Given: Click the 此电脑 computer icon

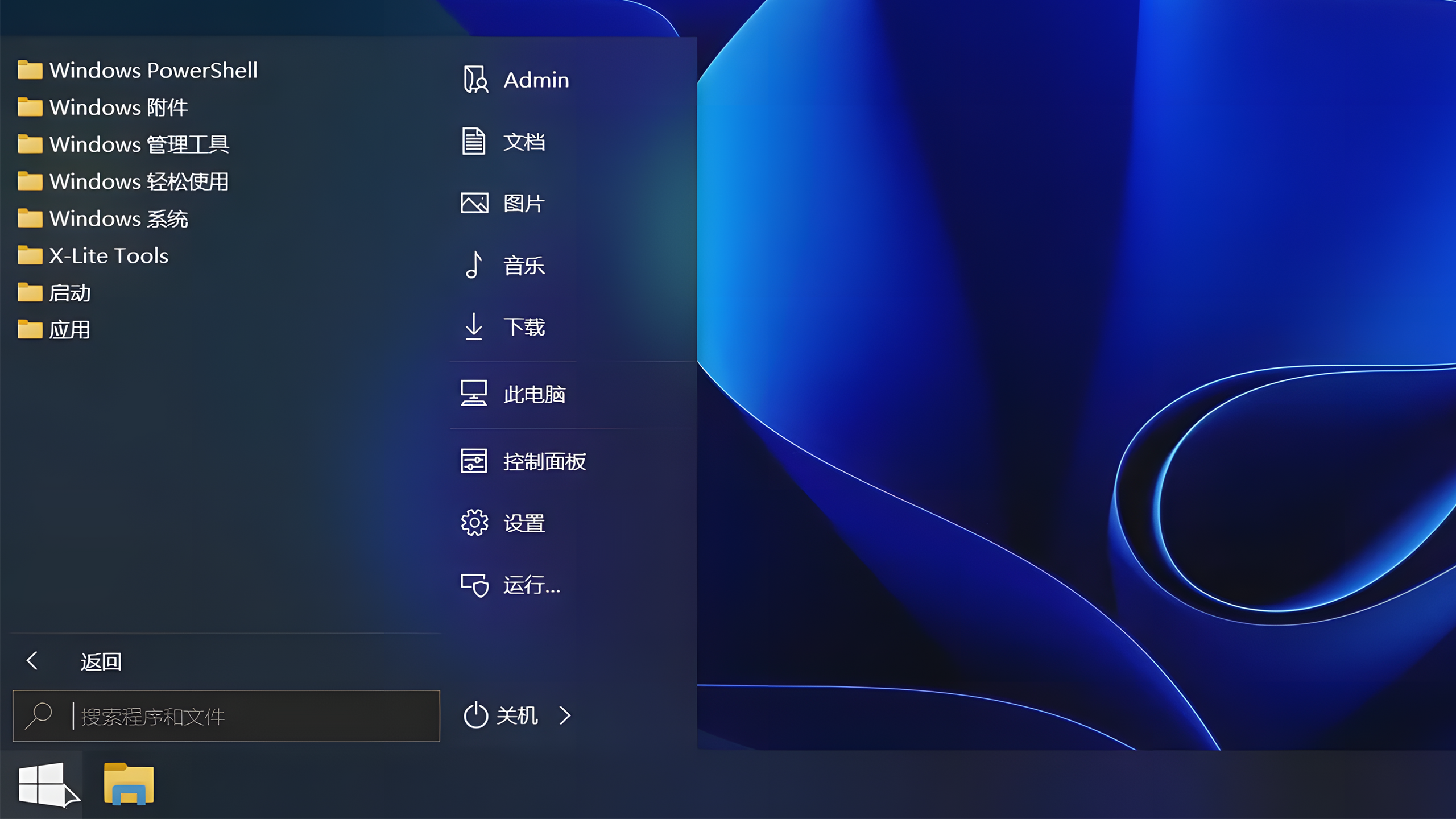Looking at the screenshot, I should 474,394.
